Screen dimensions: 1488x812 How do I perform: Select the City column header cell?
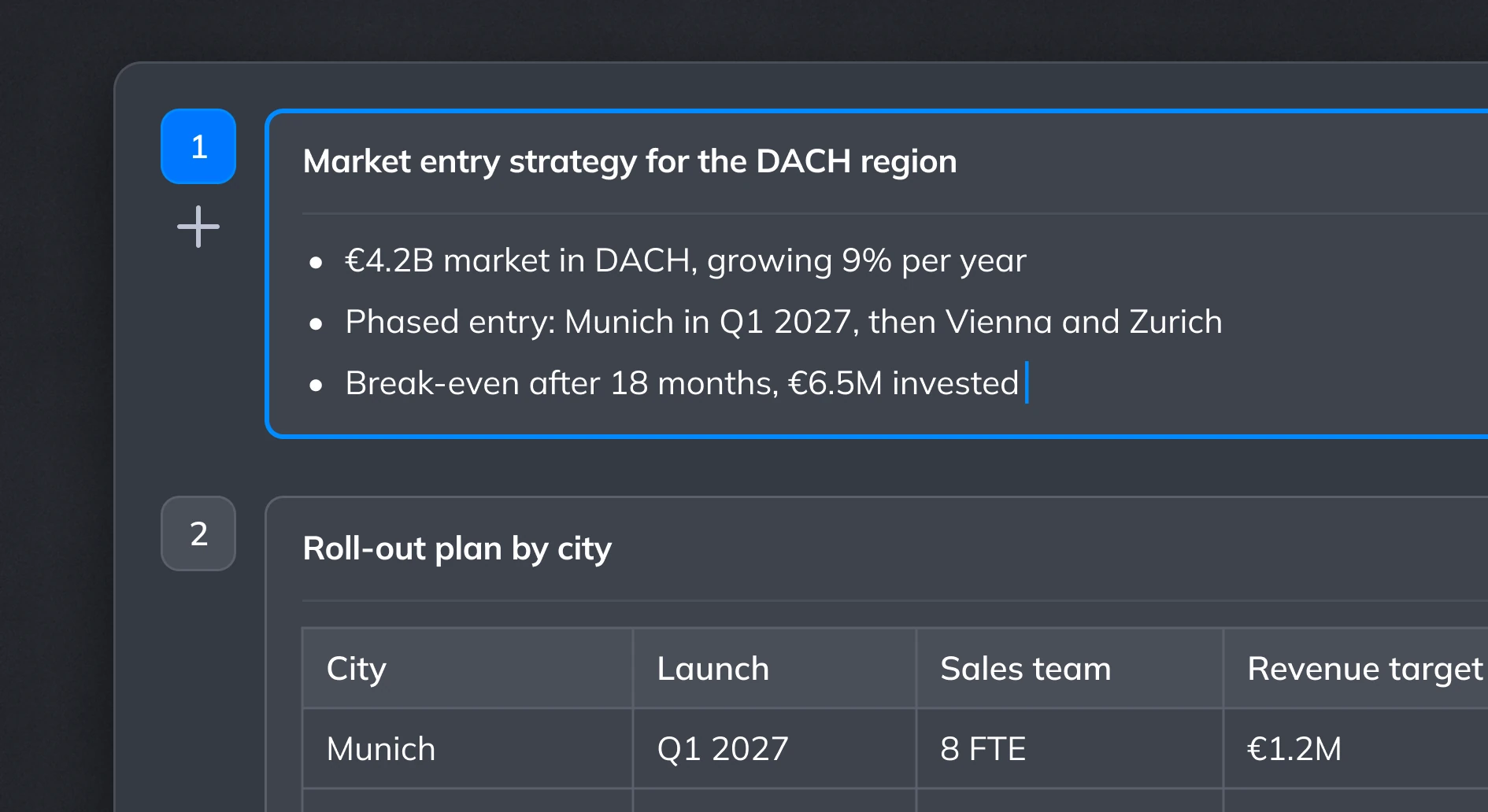pos(468,669)
